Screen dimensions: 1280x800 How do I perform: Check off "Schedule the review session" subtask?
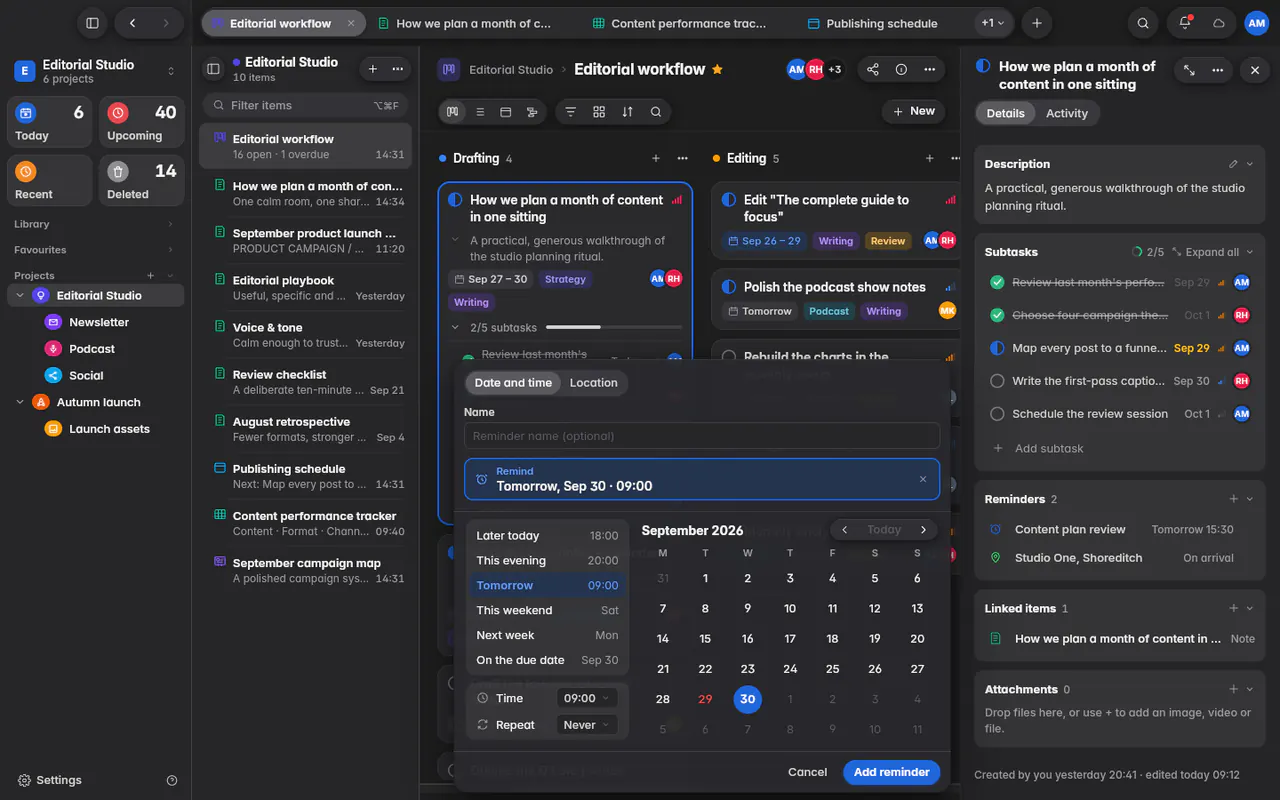coord(997,414)
